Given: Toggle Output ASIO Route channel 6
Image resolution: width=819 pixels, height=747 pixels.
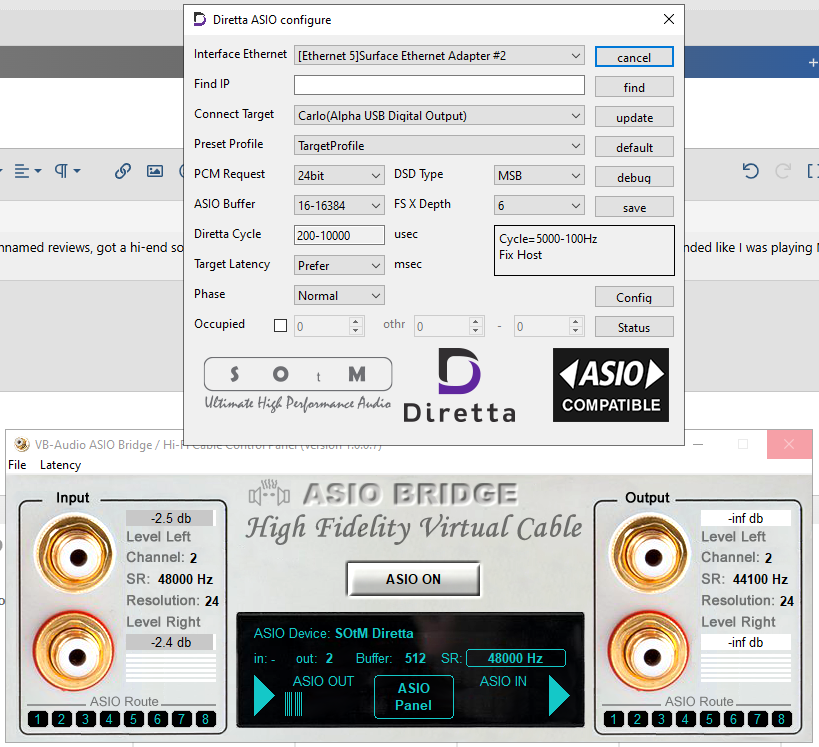Looking at the screenshot, I should point(733,719).
